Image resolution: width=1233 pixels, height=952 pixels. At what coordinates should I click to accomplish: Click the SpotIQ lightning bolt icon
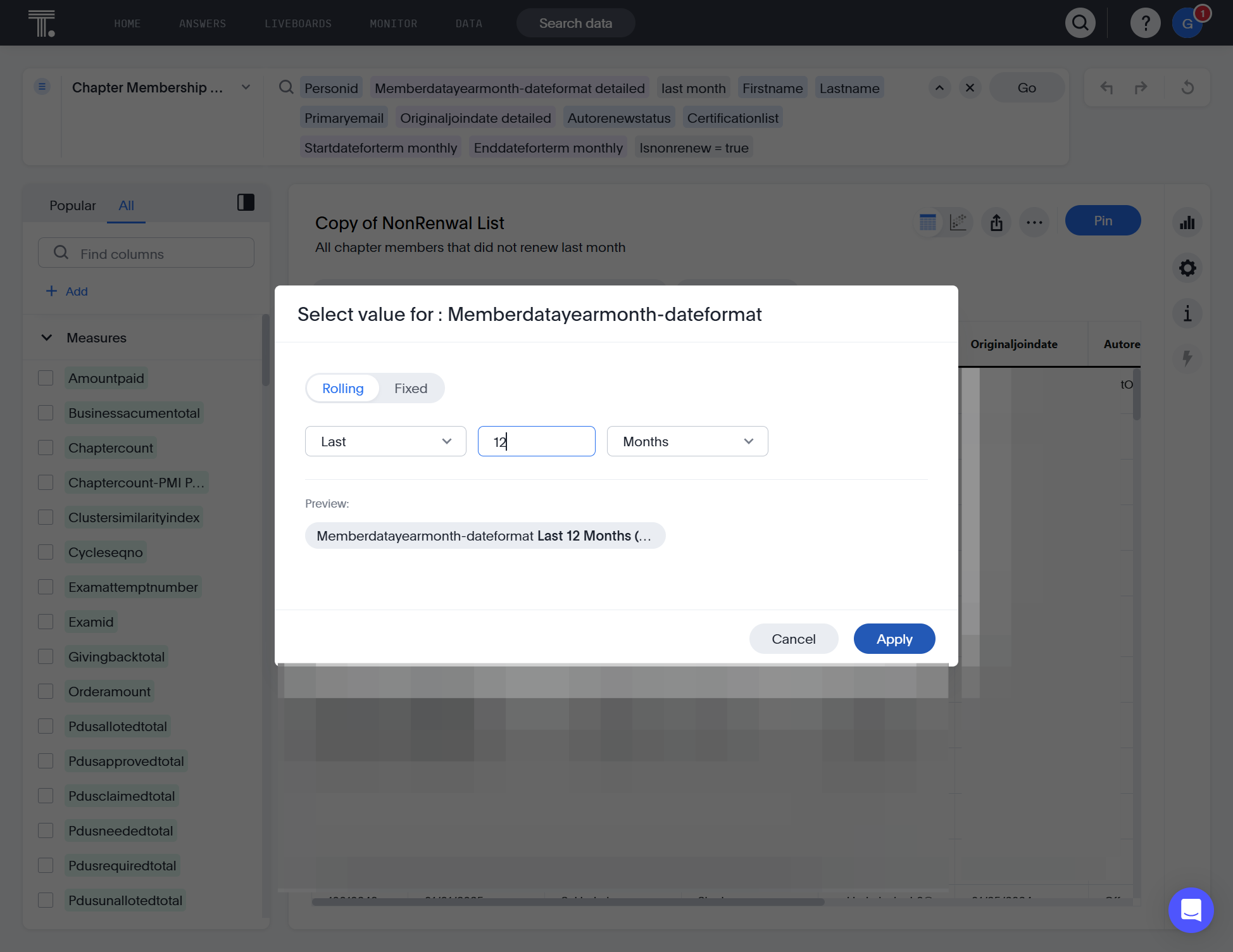click(x=1187, y=358)
